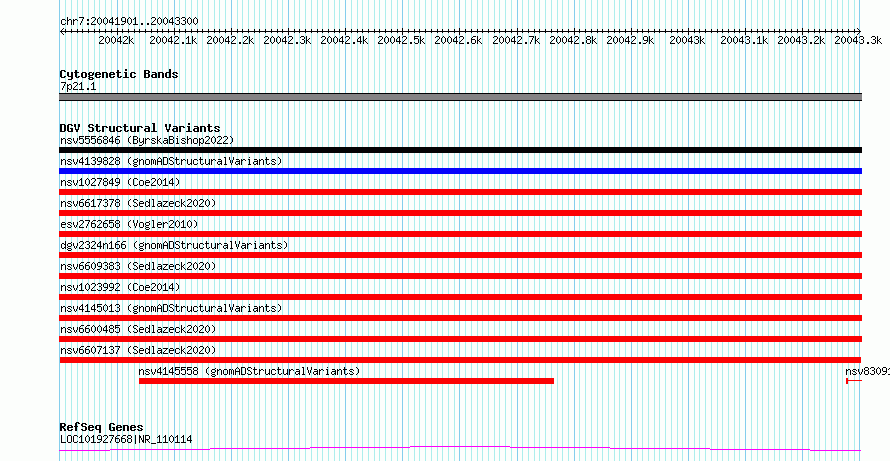Viewport: 890px width, 461px height.
Task: Select variant label nsv4145558 (gnomADStructuralVariants)
Action: 250,371
